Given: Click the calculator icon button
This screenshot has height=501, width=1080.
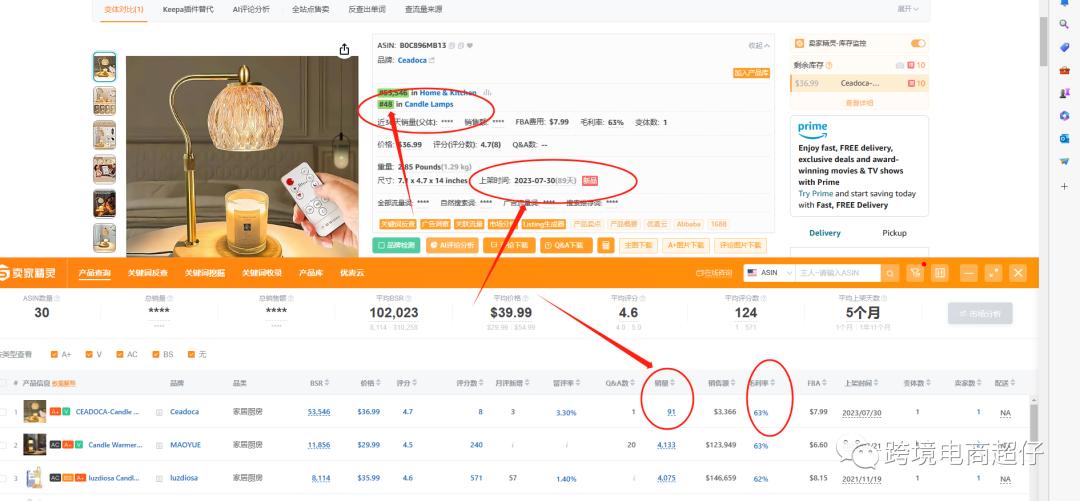Looking at the screenshot, I should tap(606, 245).
